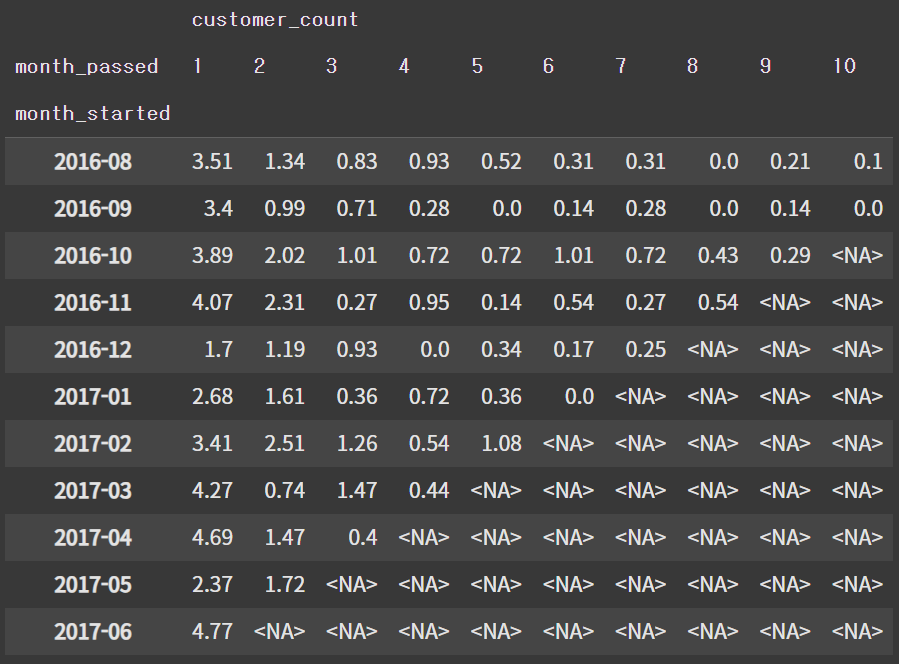Click the month_started index label

click(92, 114)
